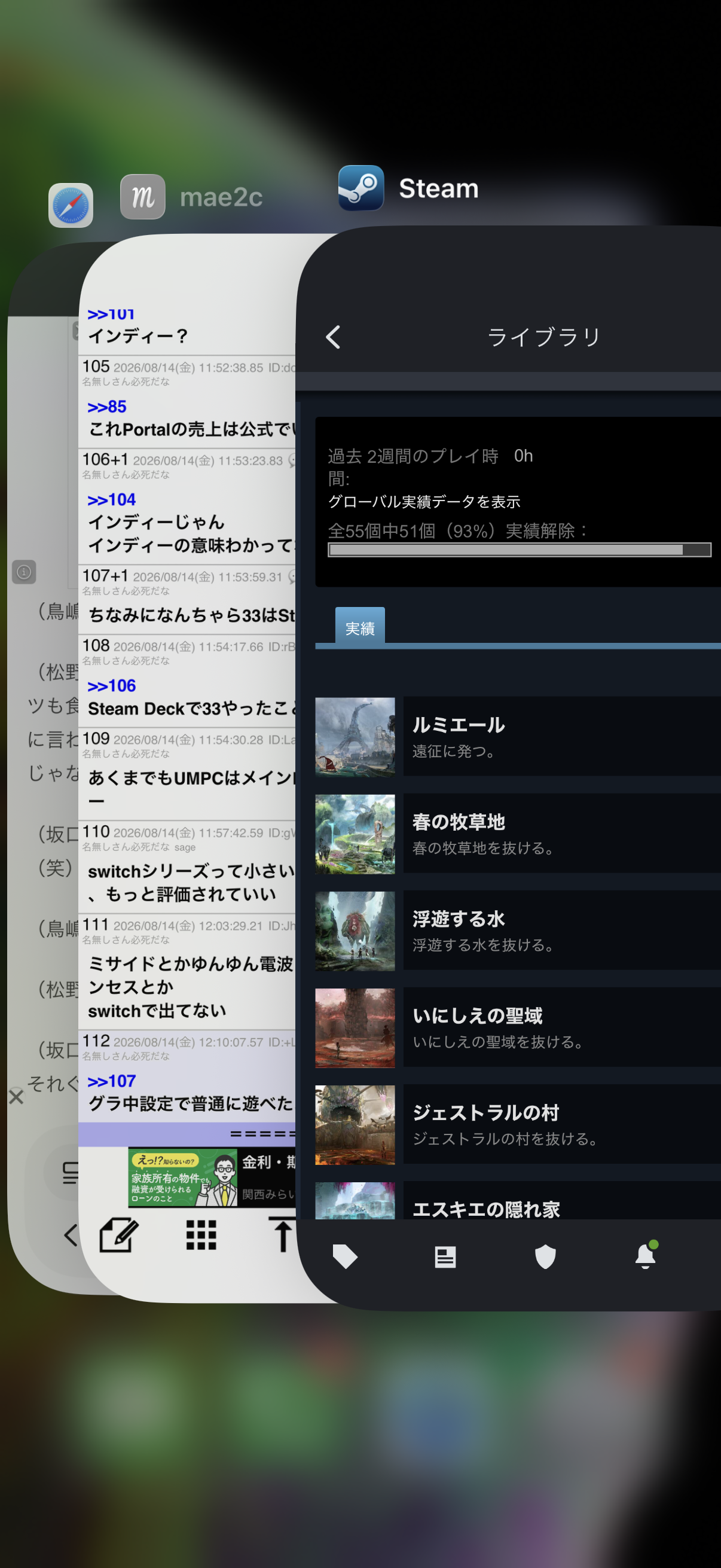The image size is (721, 1568).
Task: Tap the back chevron in Safari toolbar
Action: [x=71, y=1235]
